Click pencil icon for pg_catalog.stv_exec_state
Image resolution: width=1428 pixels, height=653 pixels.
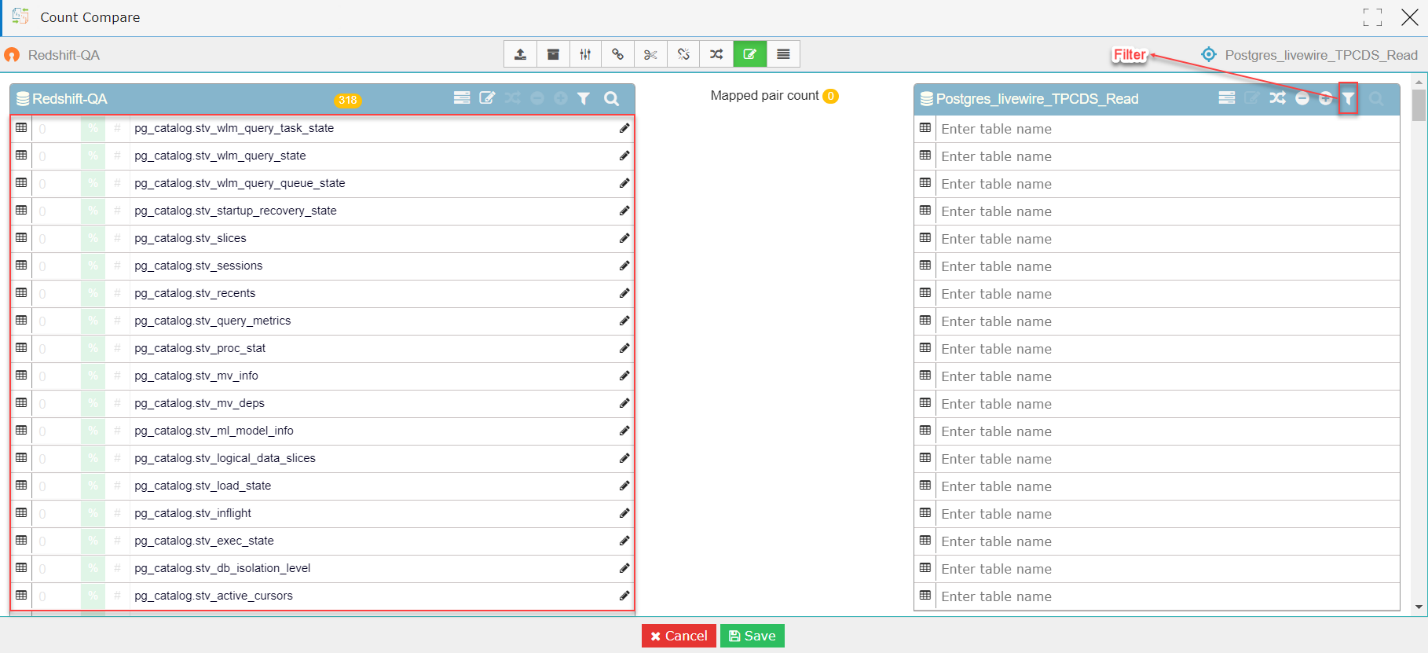click(x=624, y=541)
